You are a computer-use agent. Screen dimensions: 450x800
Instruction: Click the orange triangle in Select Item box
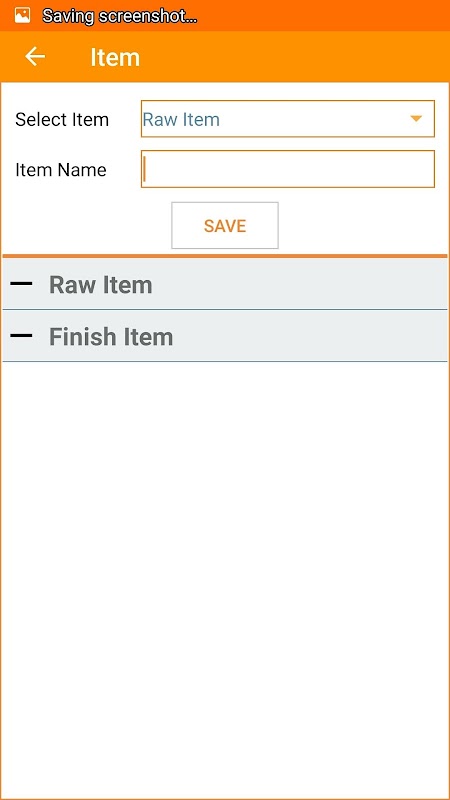[x=416, y=119]
